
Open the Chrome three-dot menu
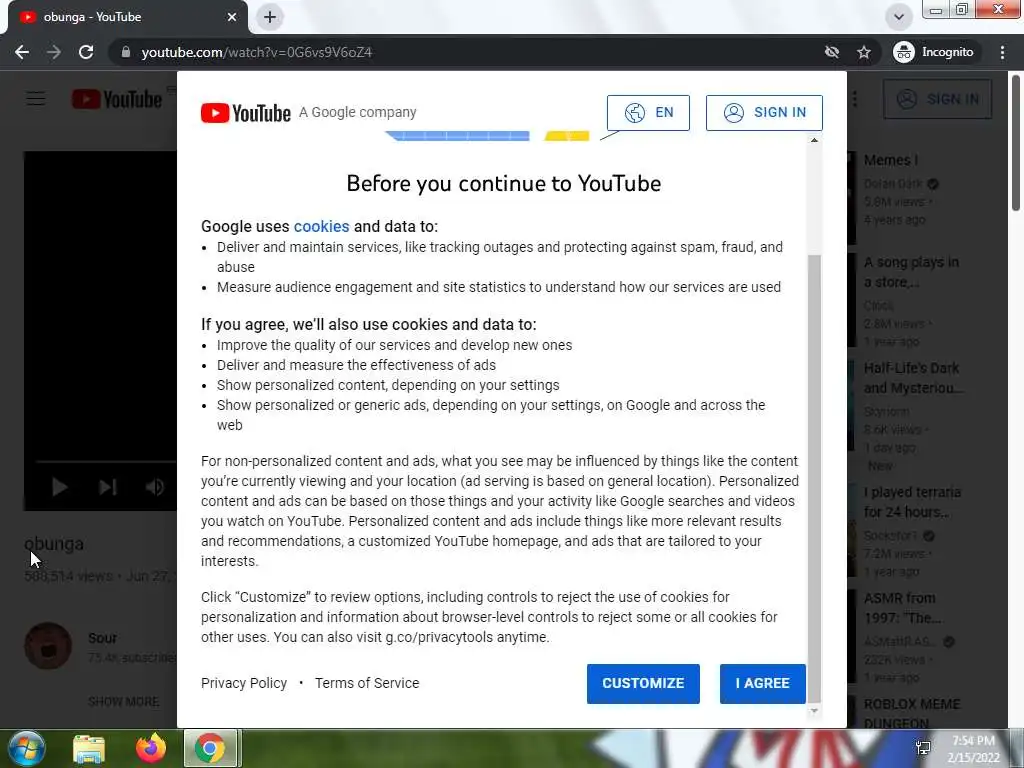(x=1002, y=52)
